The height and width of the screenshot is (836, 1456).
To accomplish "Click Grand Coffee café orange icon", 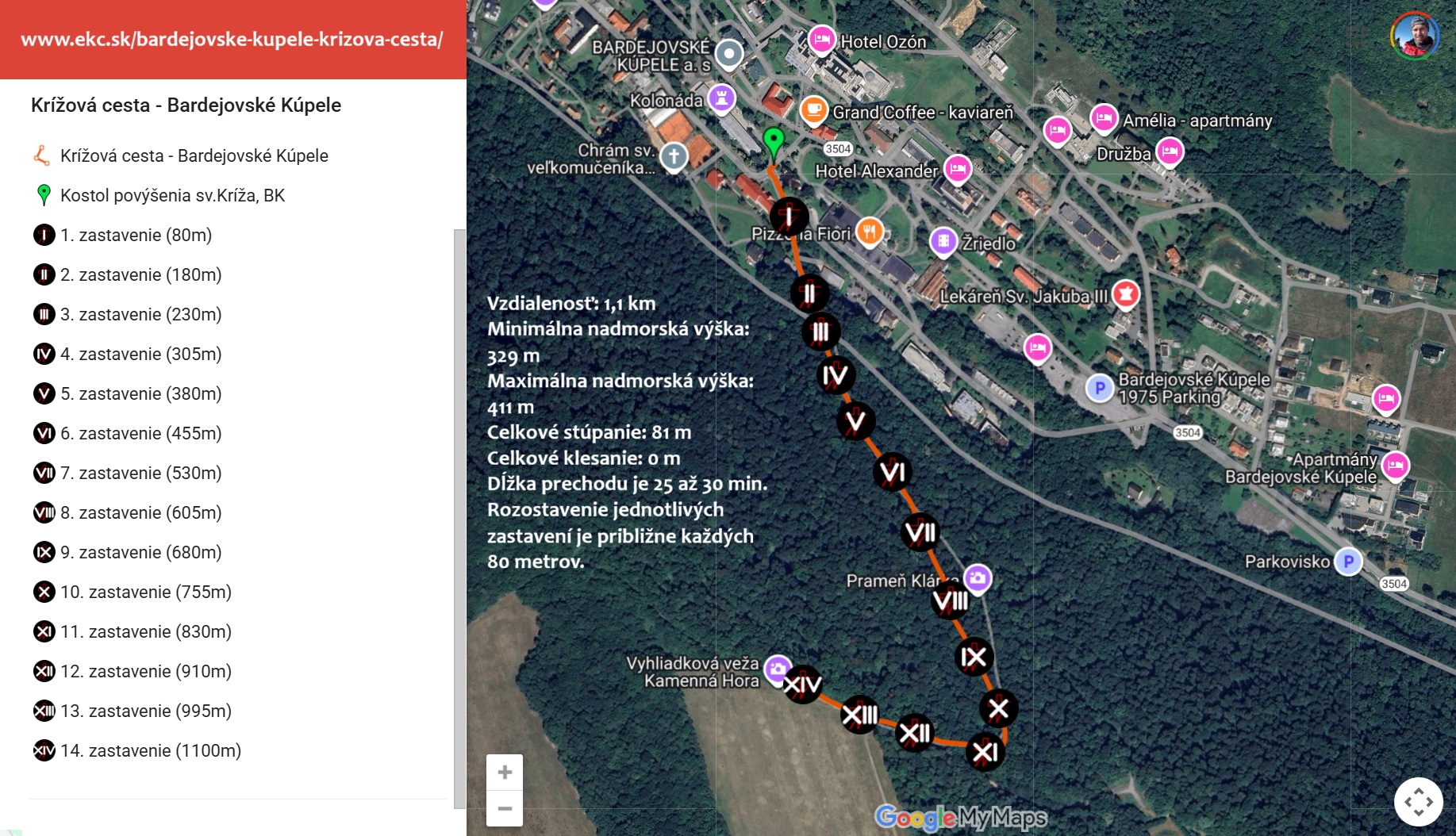I will pyautogui.click(x=813, y=109).
